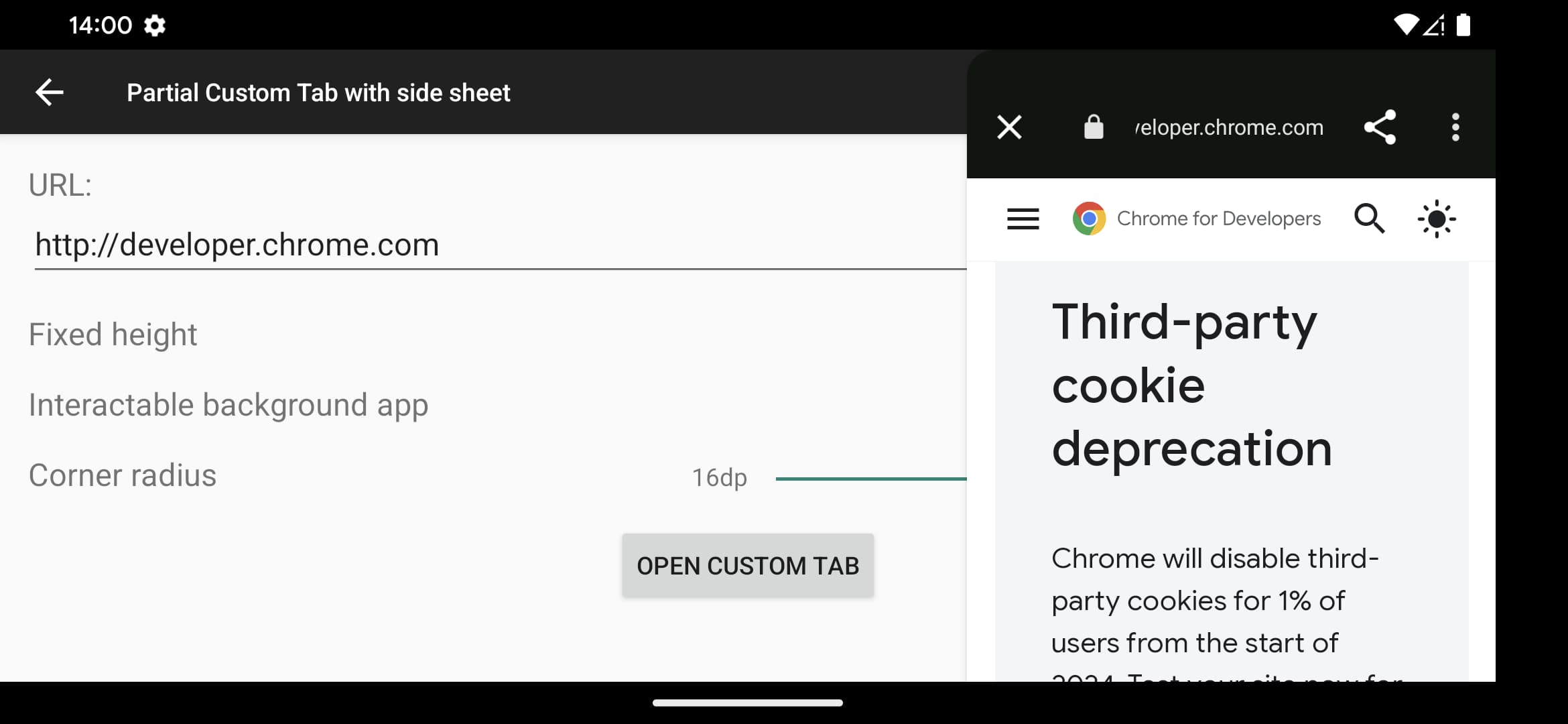Click the Chrome logo on developer page
Image resolution: width=1568 pixels, height=724 pixels.
1089,219
